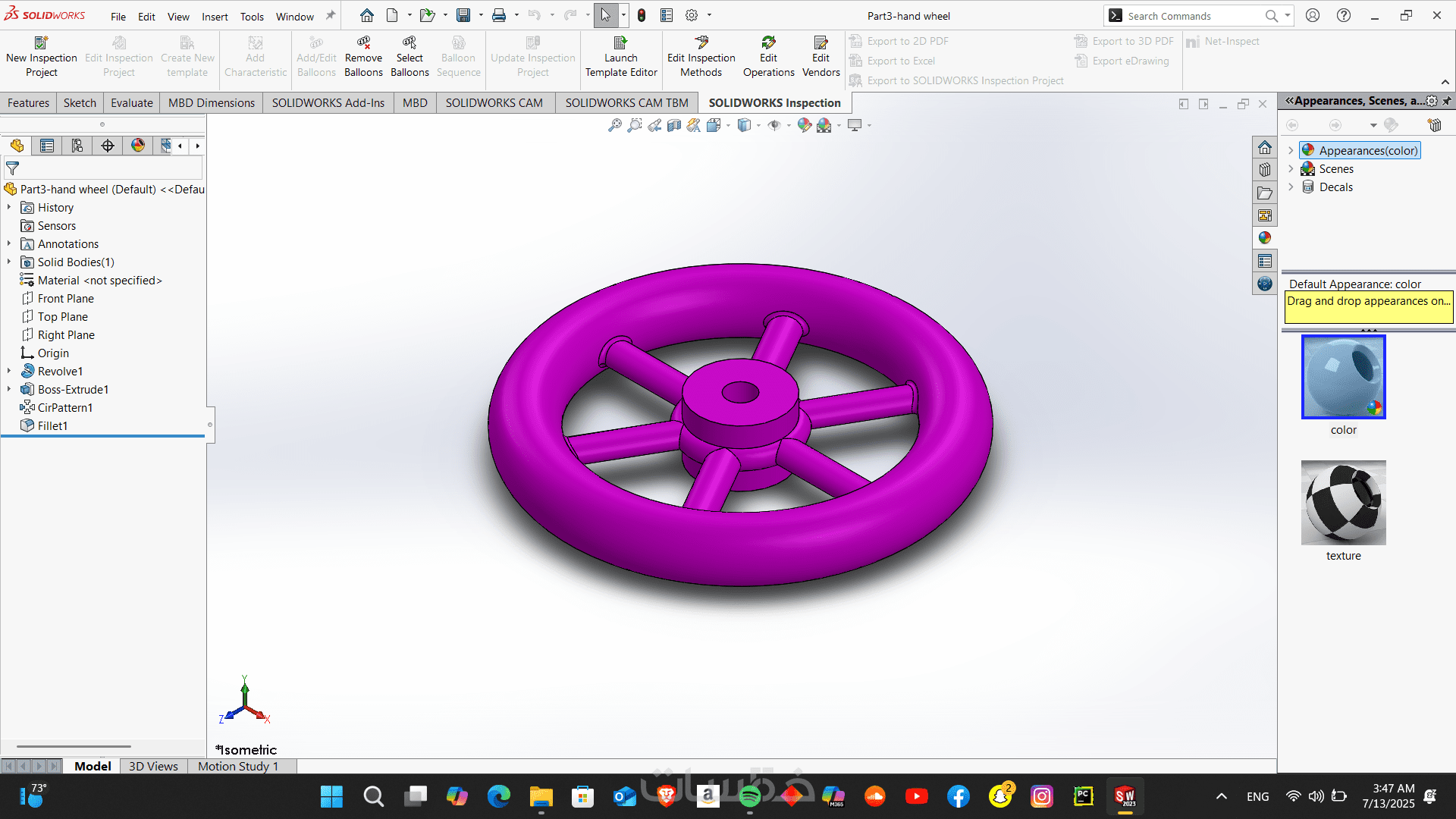The width and height of the screenshot is (1456, 819).
Task: Open the Display Style dropdown arrow
Action: pyautogui.click(x=758, y=125)
